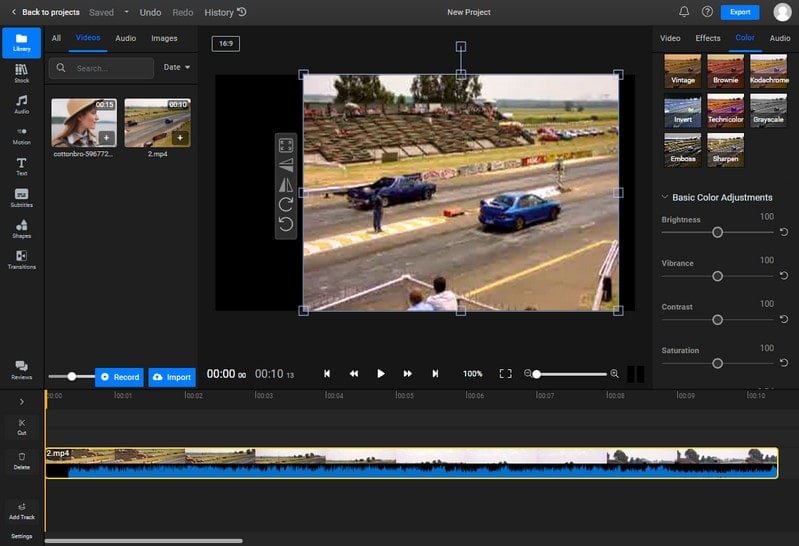Open the project History

225,12
